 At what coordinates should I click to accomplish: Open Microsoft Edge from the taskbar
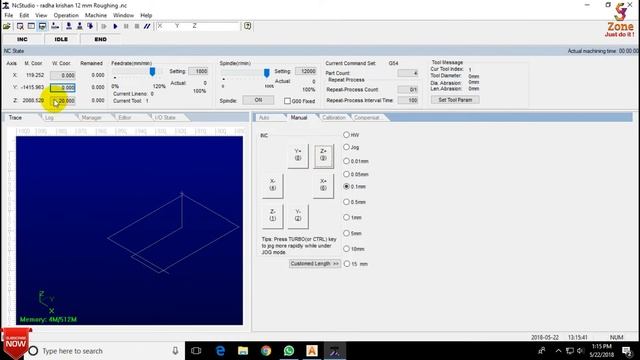pos(220,351)
